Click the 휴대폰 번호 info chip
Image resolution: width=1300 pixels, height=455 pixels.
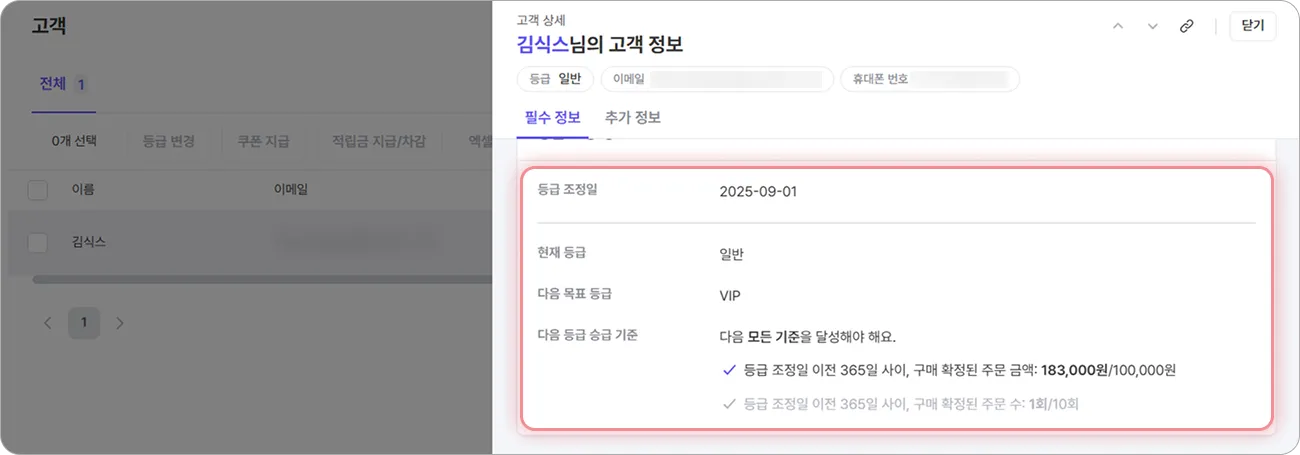coord(930,79)
